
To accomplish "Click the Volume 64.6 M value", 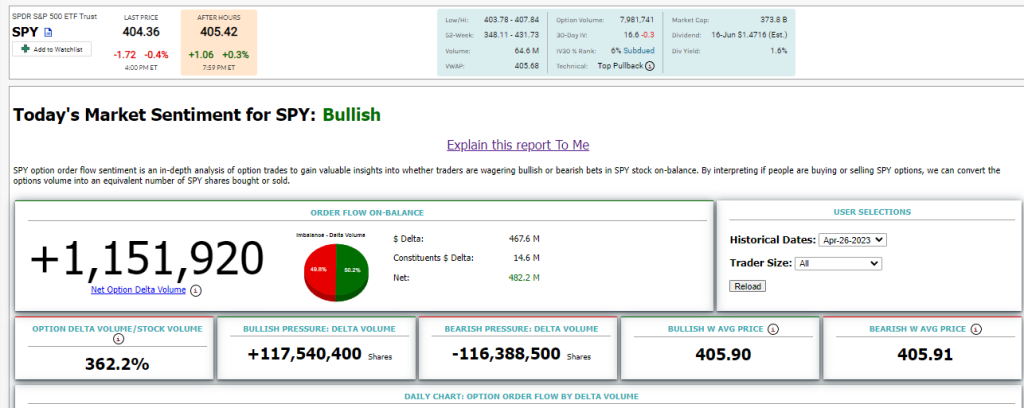I will (526, 50).
